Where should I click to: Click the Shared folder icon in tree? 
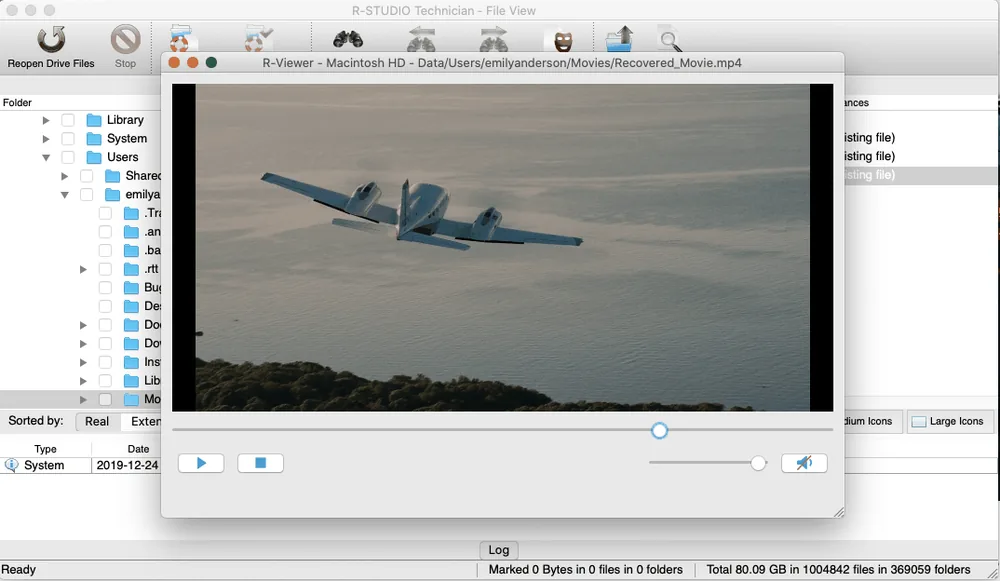click(x=113, y=176)
